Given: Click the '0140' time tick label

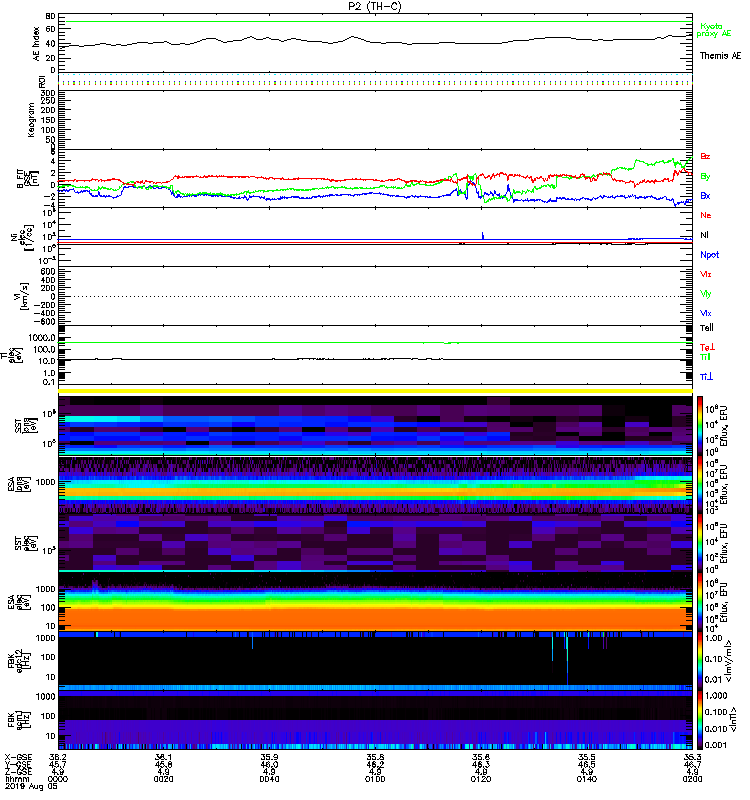Looking at the screenshot, I should [587, 779].
